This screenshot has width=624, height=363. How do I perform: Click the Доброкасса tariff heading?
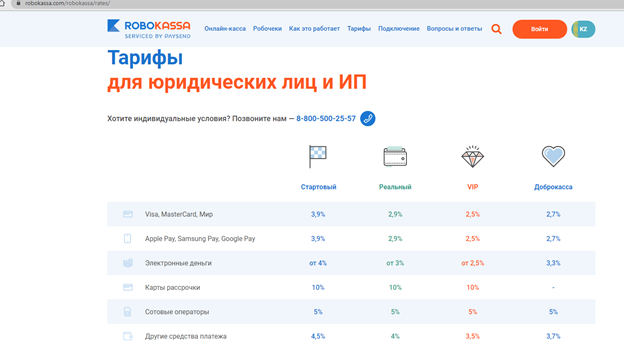tap(553, 187)
